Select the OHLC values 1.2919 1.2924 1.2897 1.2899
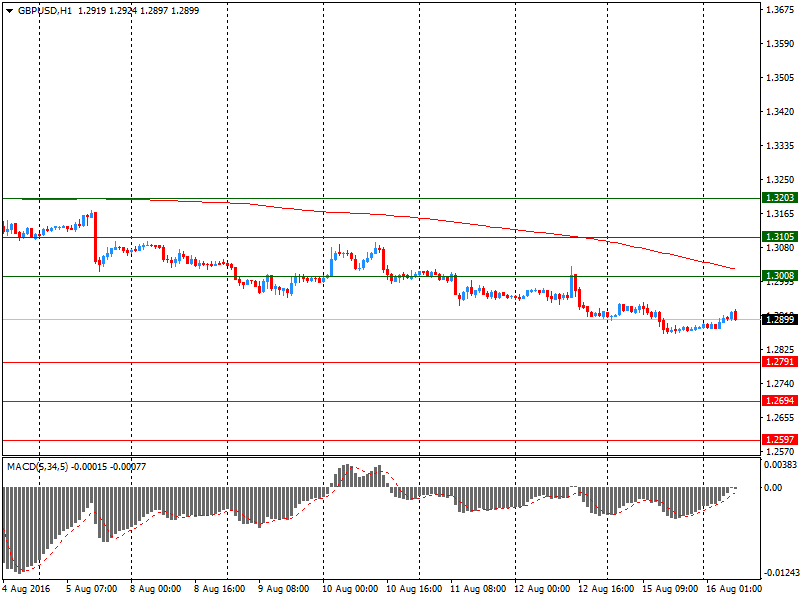Image resolution: width=800 pixels, height=600 pixels. click(138, 11)
